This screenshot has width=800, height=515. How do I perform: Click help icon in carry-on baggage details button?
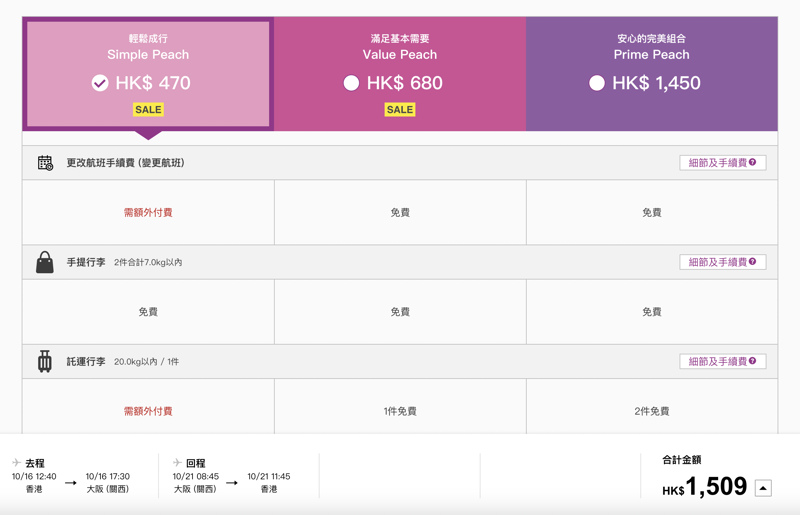point(753,262)
